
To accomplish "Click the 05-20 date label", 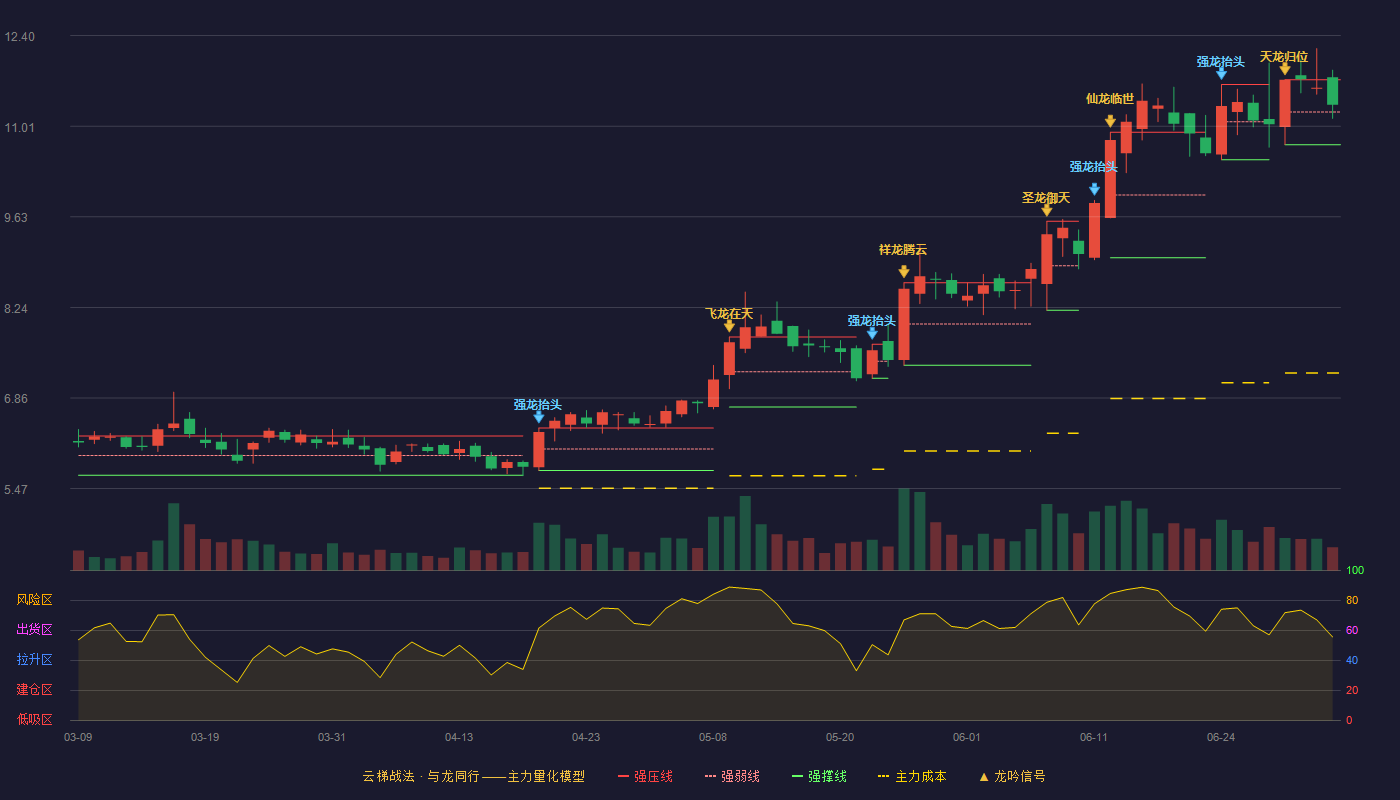I will [x=840, y=737].
